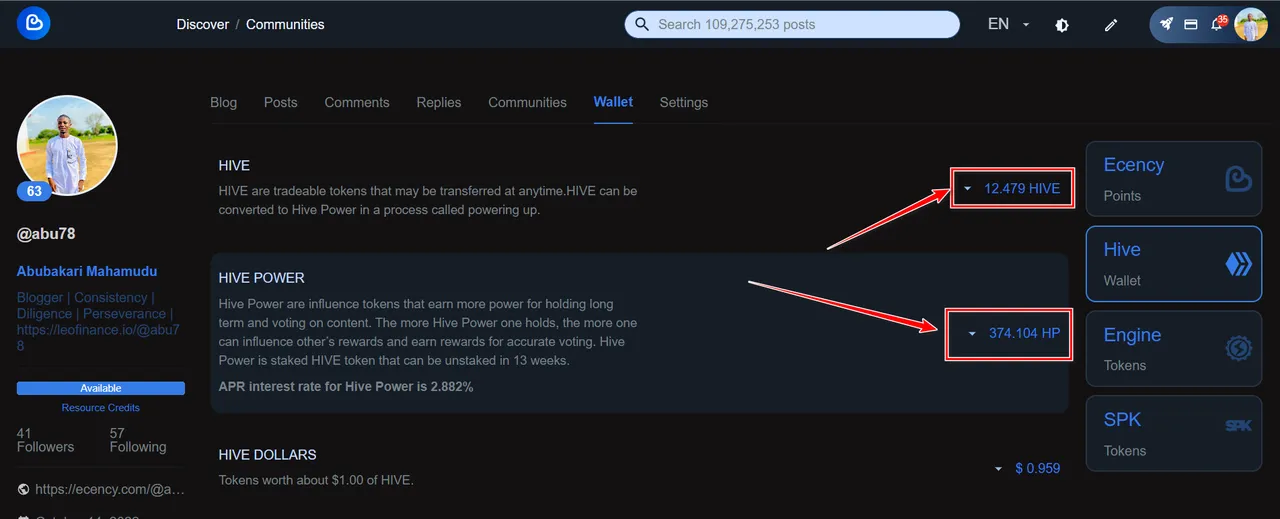Select the Wallet tab

613,102
